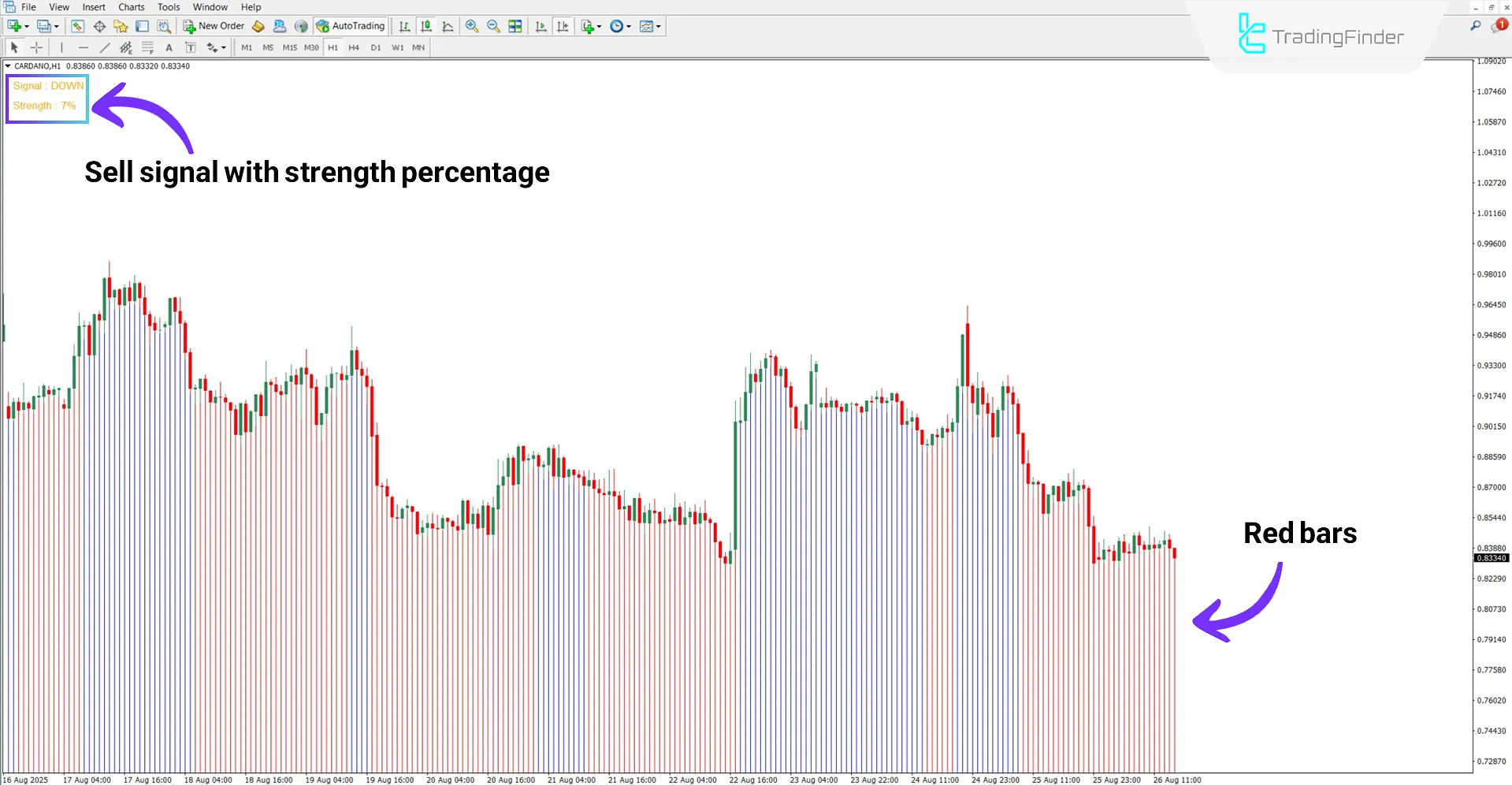Select the Draw Trendline tool
This screenshot has height=785, width=1512.
pyautogui.click(x=105, y=47)
